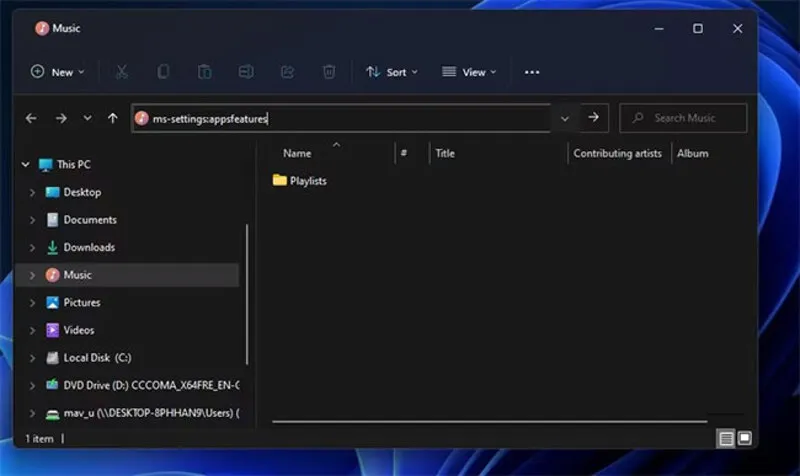The width and height of the screenshot is (800, 476).
Task: Sort by the Name column header
Action: (x=297, y=153)
